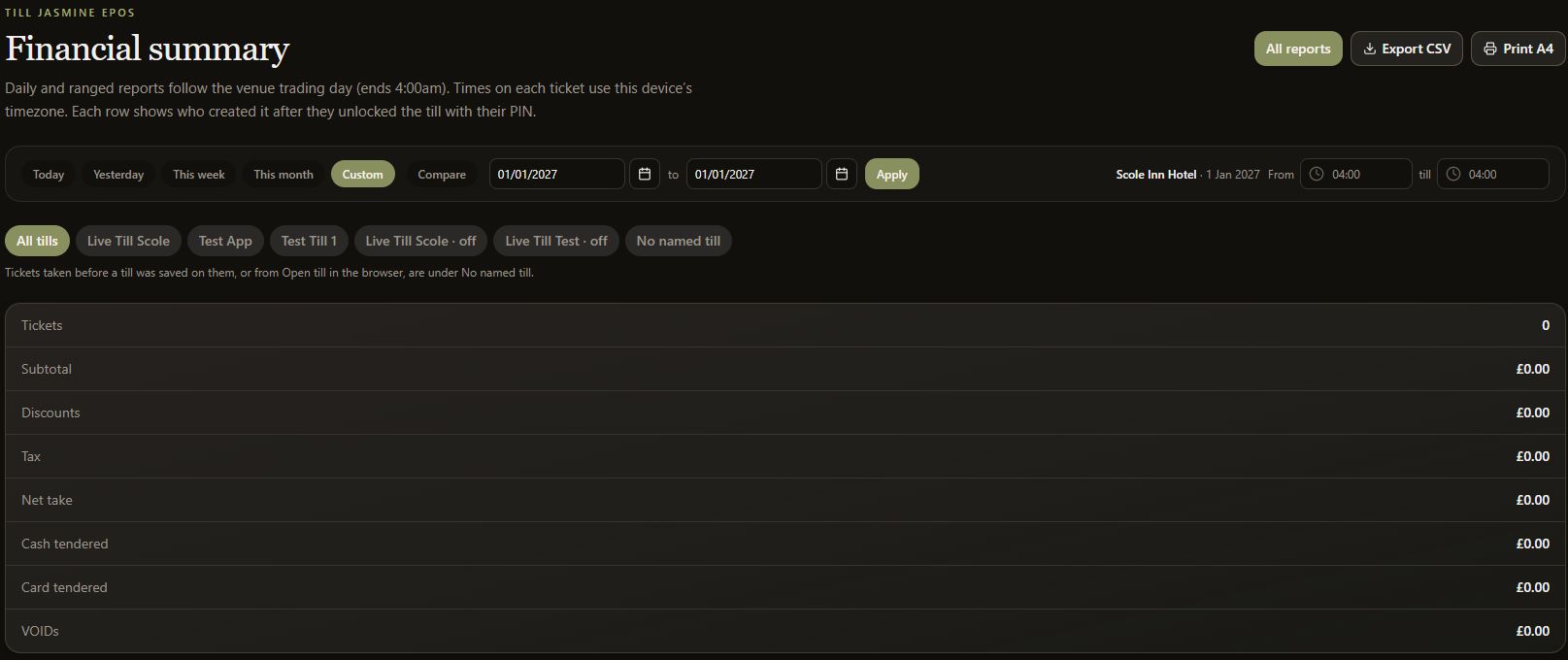
Task: Export report with Export CSV button
Action: 1406,49
